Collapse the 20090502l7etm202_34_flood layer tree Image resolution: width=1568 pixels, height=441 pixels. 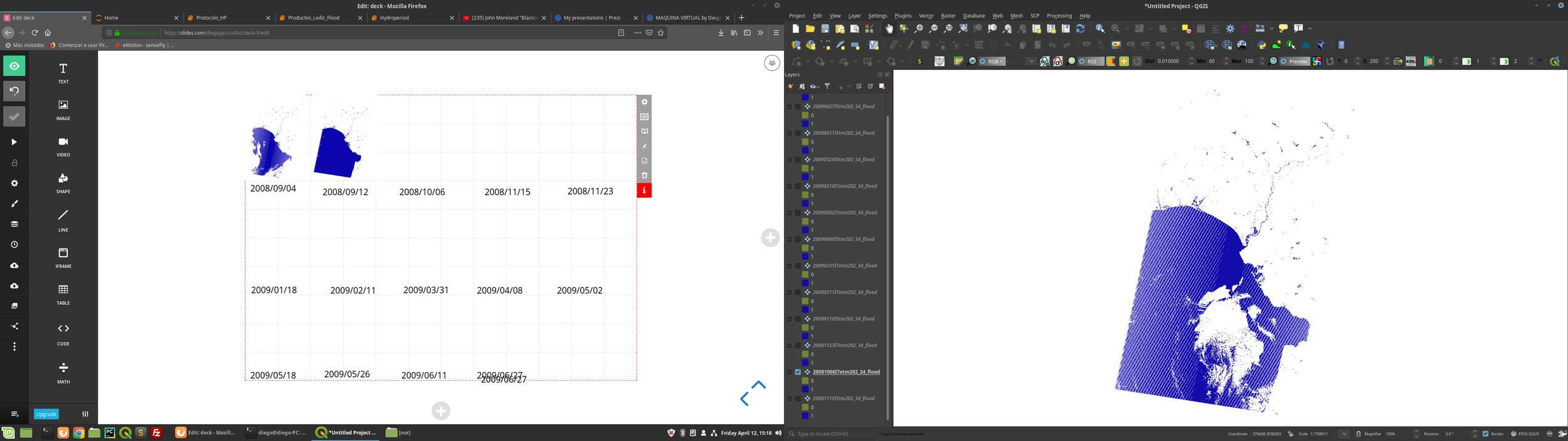[x=790, y=213]
